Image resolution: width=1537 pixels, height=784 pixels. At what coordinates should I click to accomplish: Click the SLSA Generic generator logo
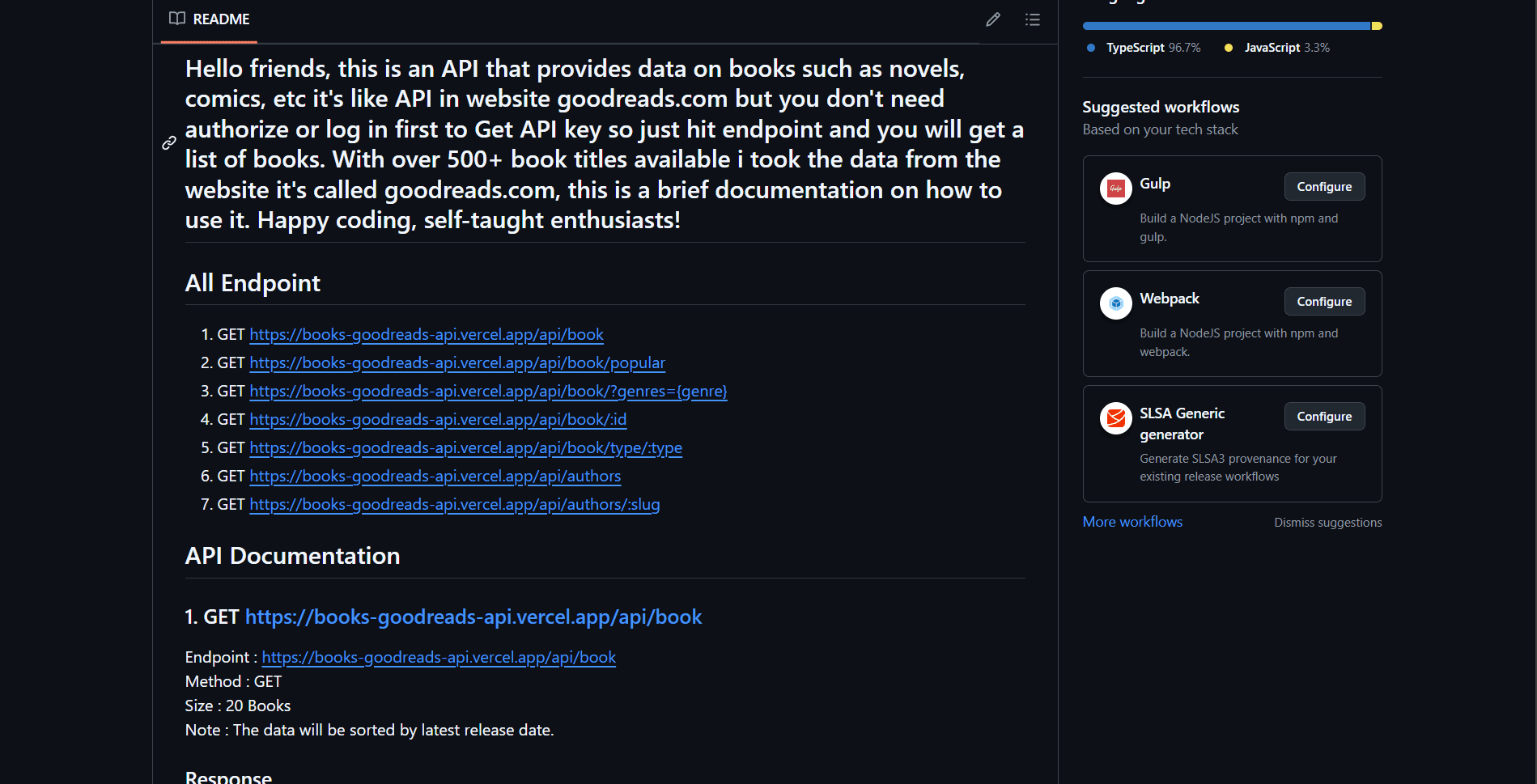click(1116, 418)
